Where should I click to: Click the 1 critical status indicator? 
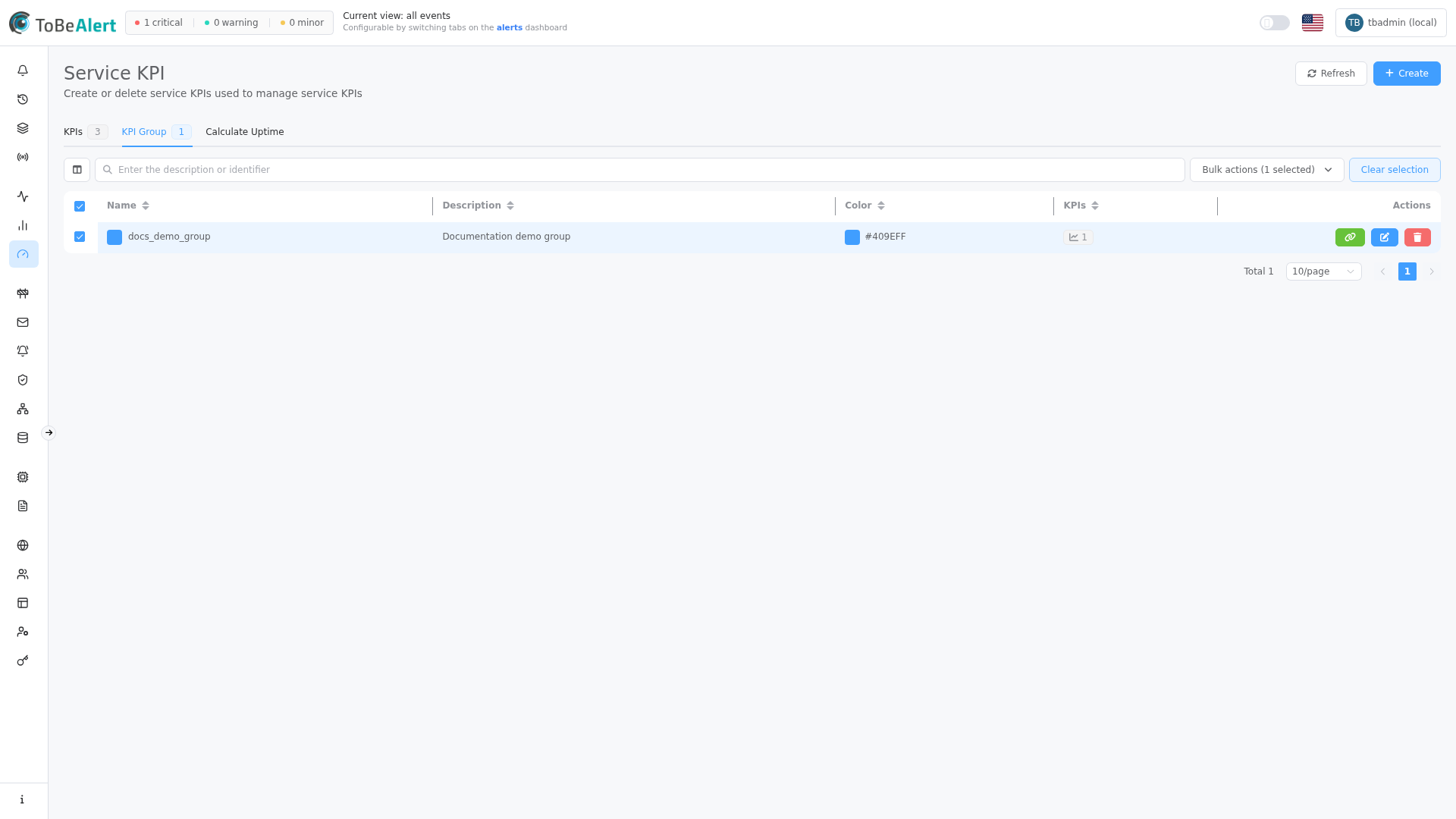tap(158, 23)
